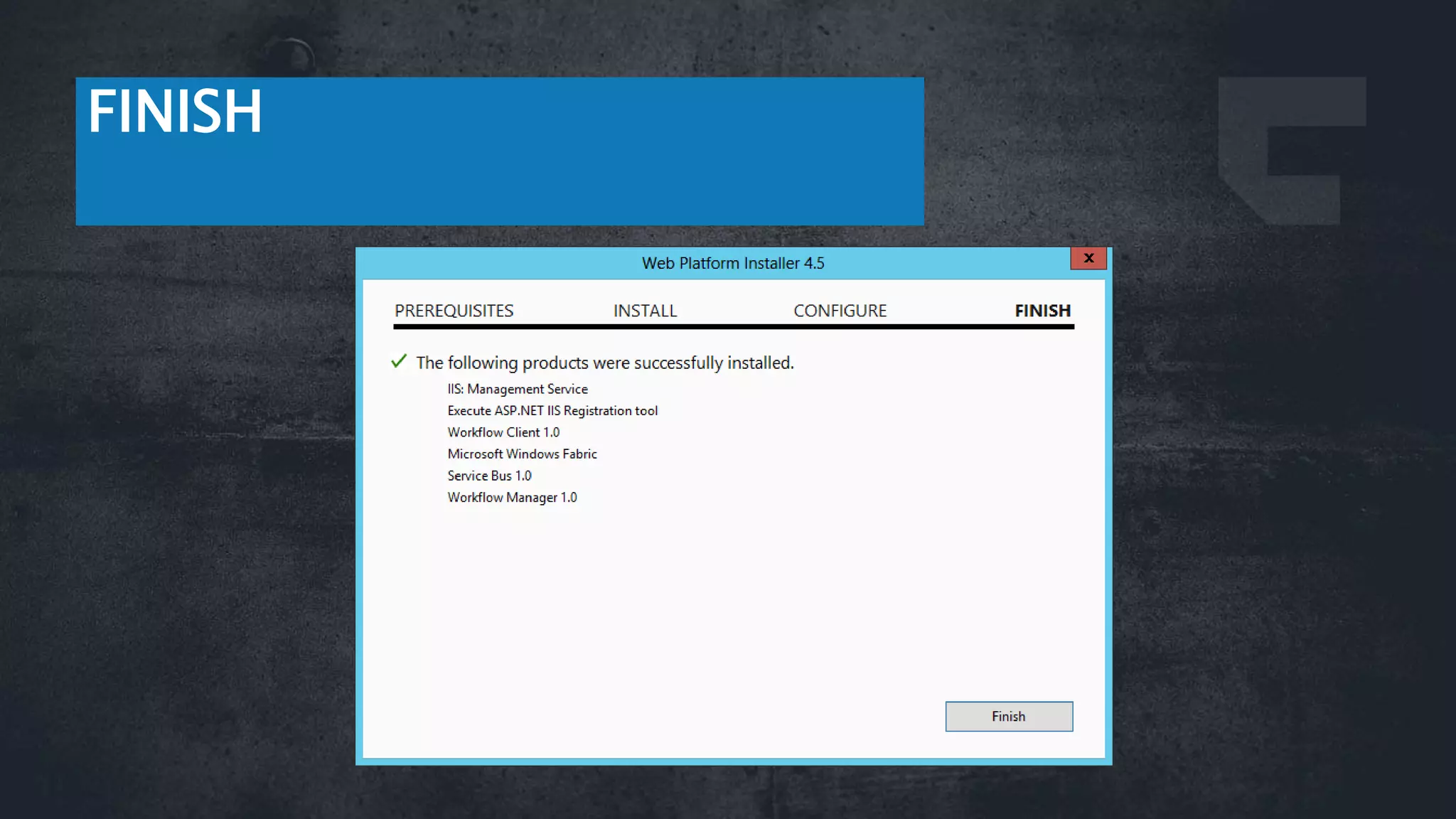This screenshot has width=1456, height=819.
Task: Click 'Service Bus 1.0' entry
Action: tap(489, 476)
